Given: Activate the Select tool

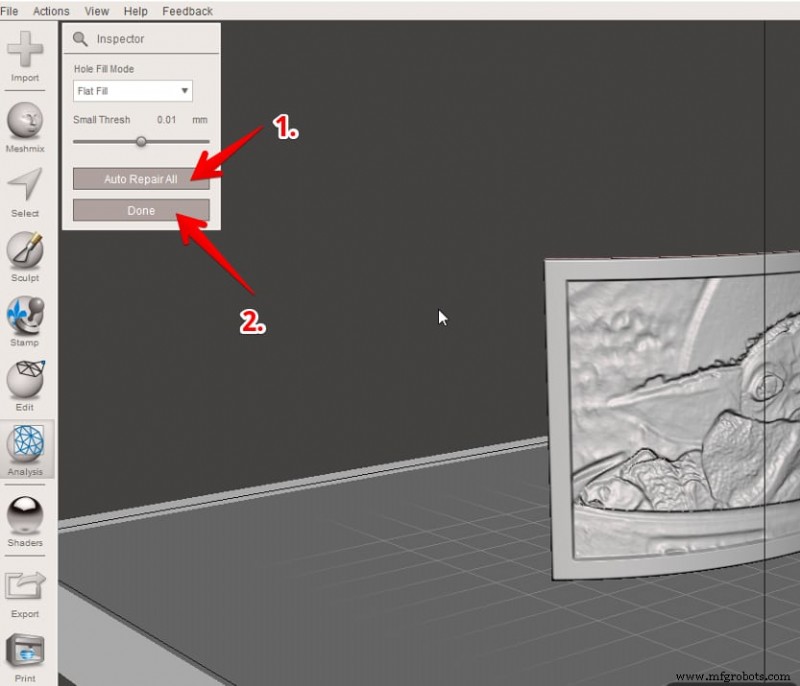Looking at the screenshot, I should tap(24, 193).
